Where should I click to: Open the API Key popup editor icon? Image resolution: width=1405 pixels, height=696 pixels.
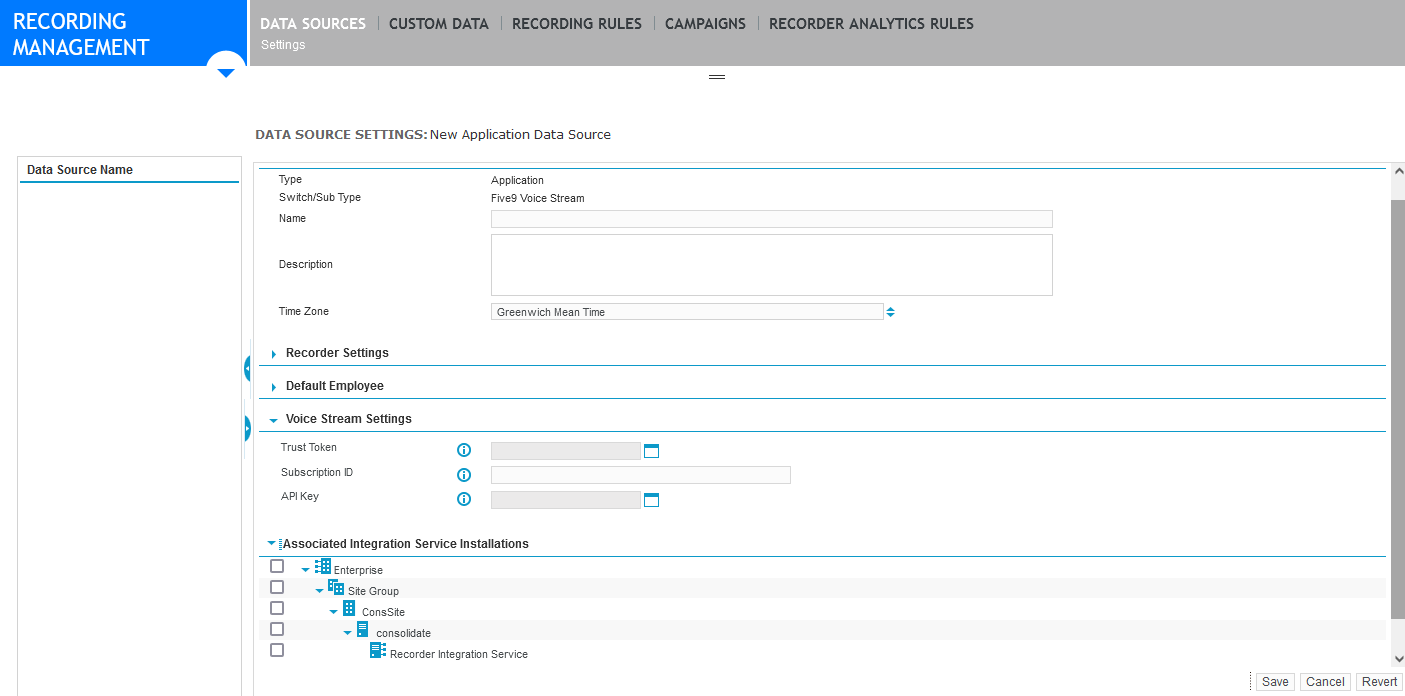point(652,499)
